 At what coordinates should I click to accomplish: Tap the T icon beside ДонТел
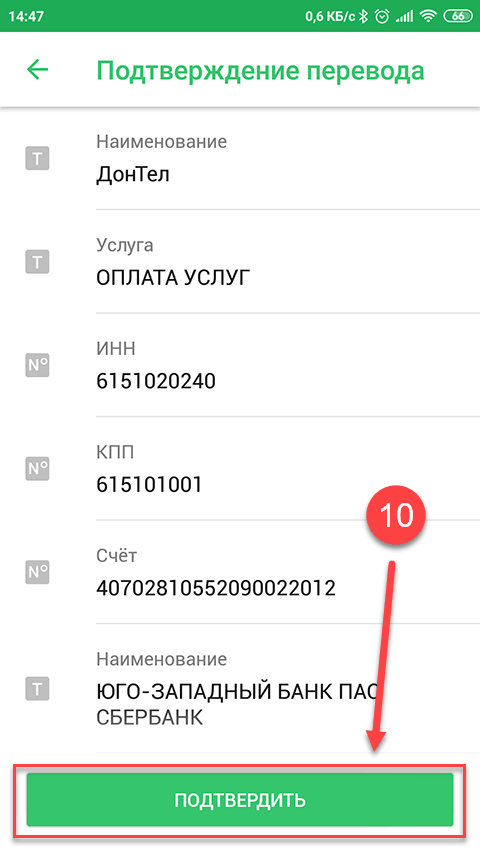coord(37,159)
